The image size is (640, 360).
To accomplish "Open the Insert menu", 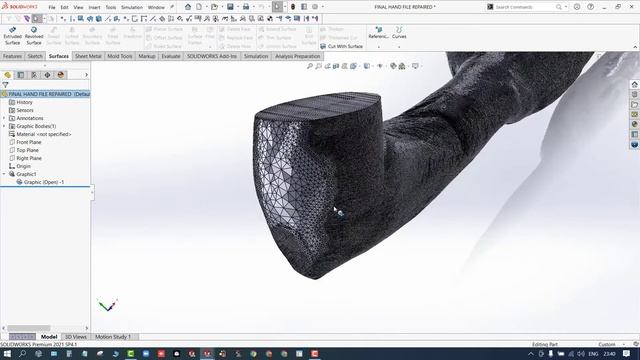I will point(94,7).
